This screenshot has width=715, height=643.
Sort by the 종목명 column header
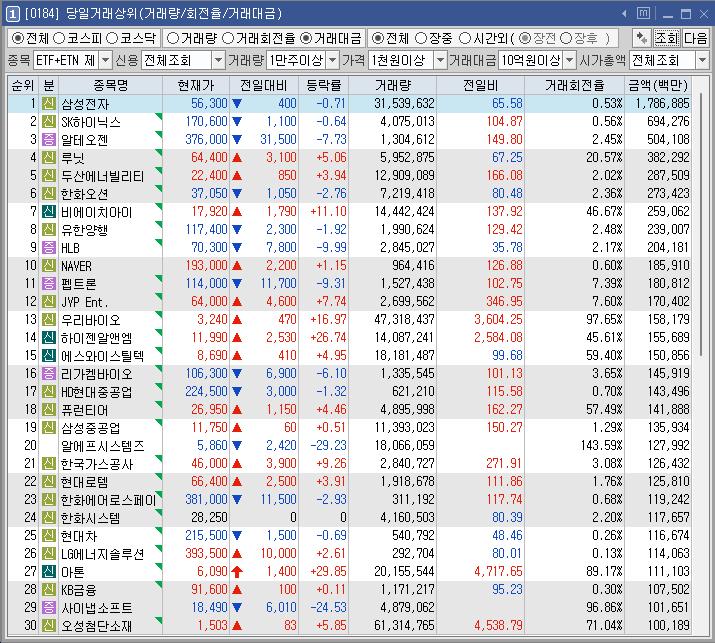click(110, 85)
